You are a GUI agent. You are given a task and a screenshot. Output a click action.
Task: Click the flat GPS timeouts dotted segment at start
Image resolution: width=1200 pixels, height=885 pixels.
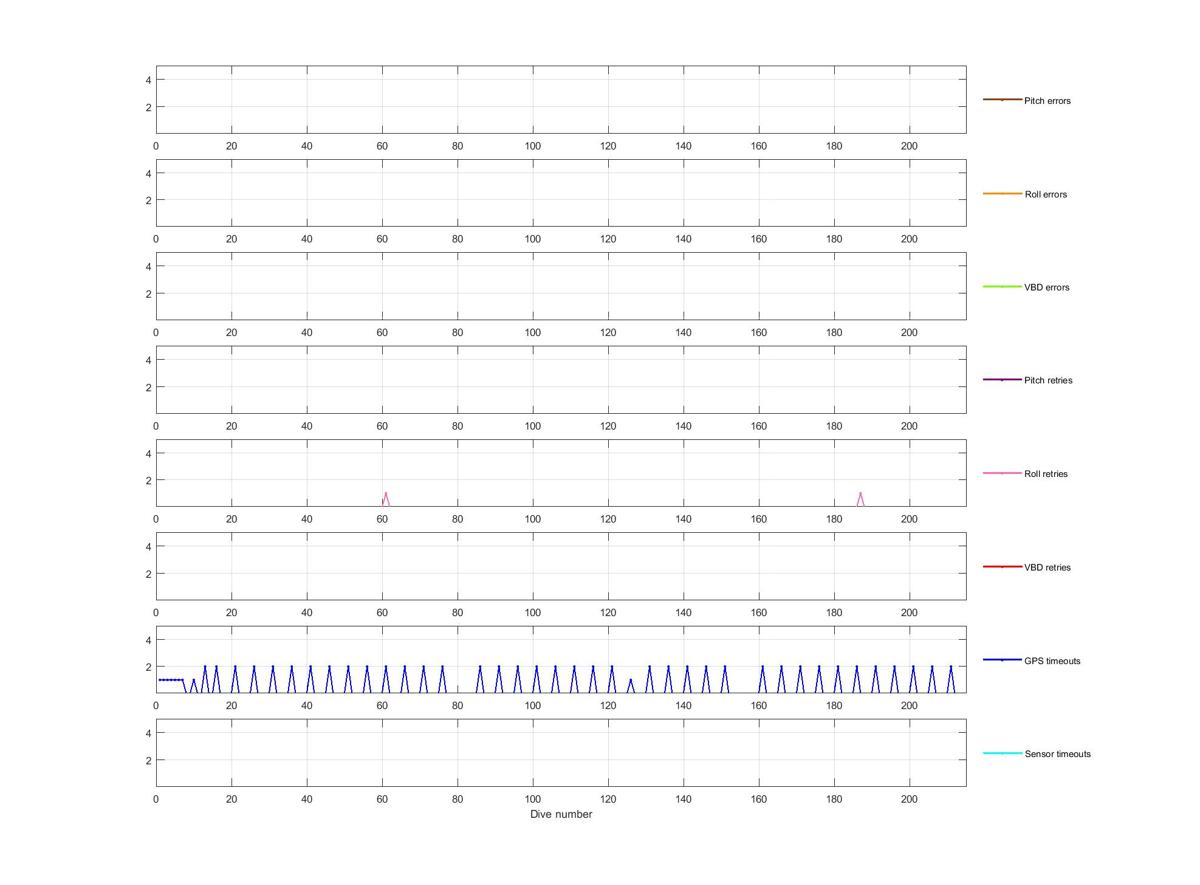(x=171, y=680)
